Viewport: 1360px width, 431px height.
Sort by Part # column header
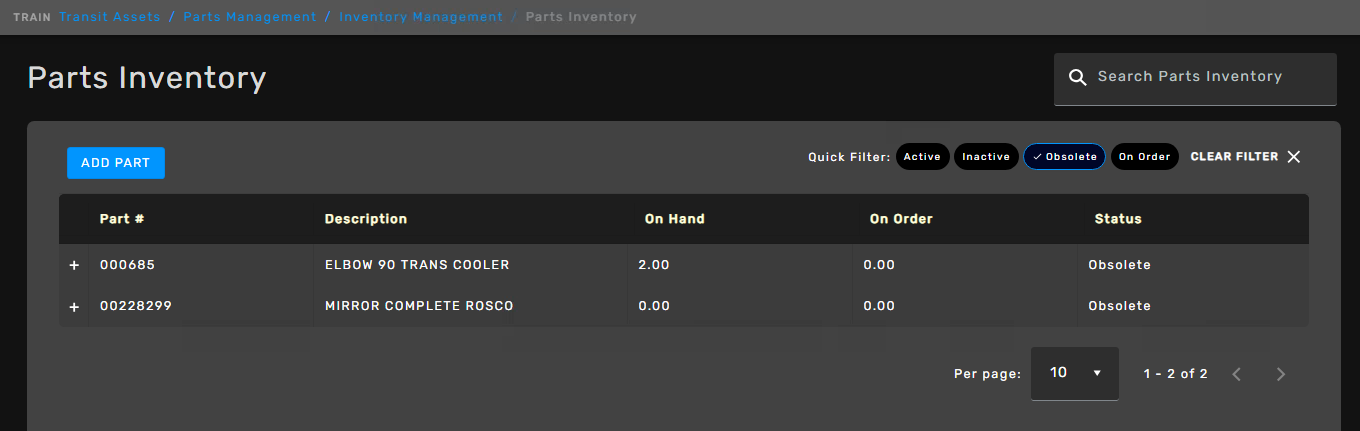(123, 219)
